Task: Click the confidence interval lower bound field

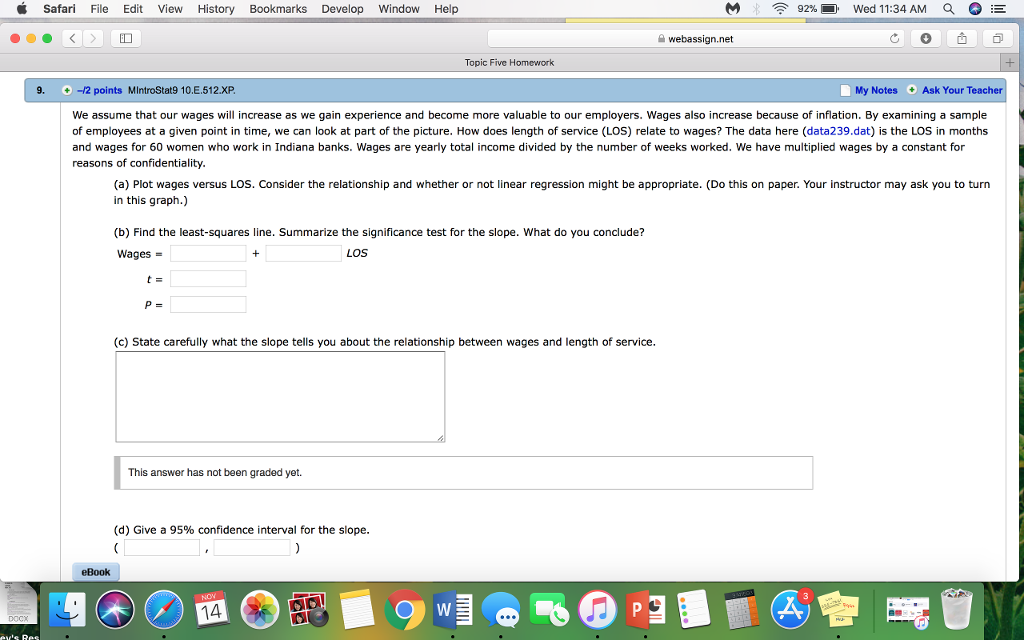Action: tap(162, 547)
